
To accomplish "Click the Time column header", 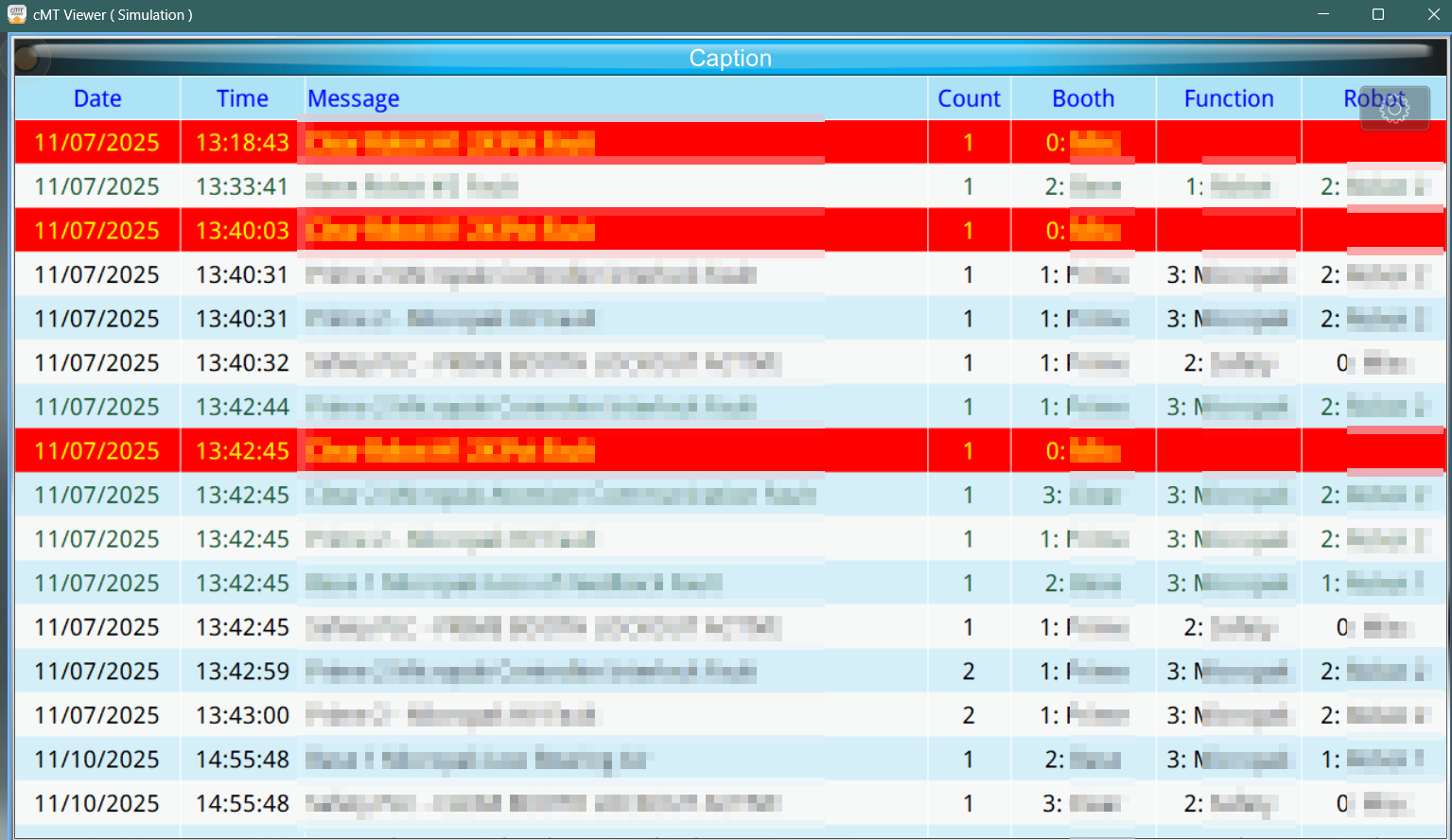I will (x=242, y=98).
